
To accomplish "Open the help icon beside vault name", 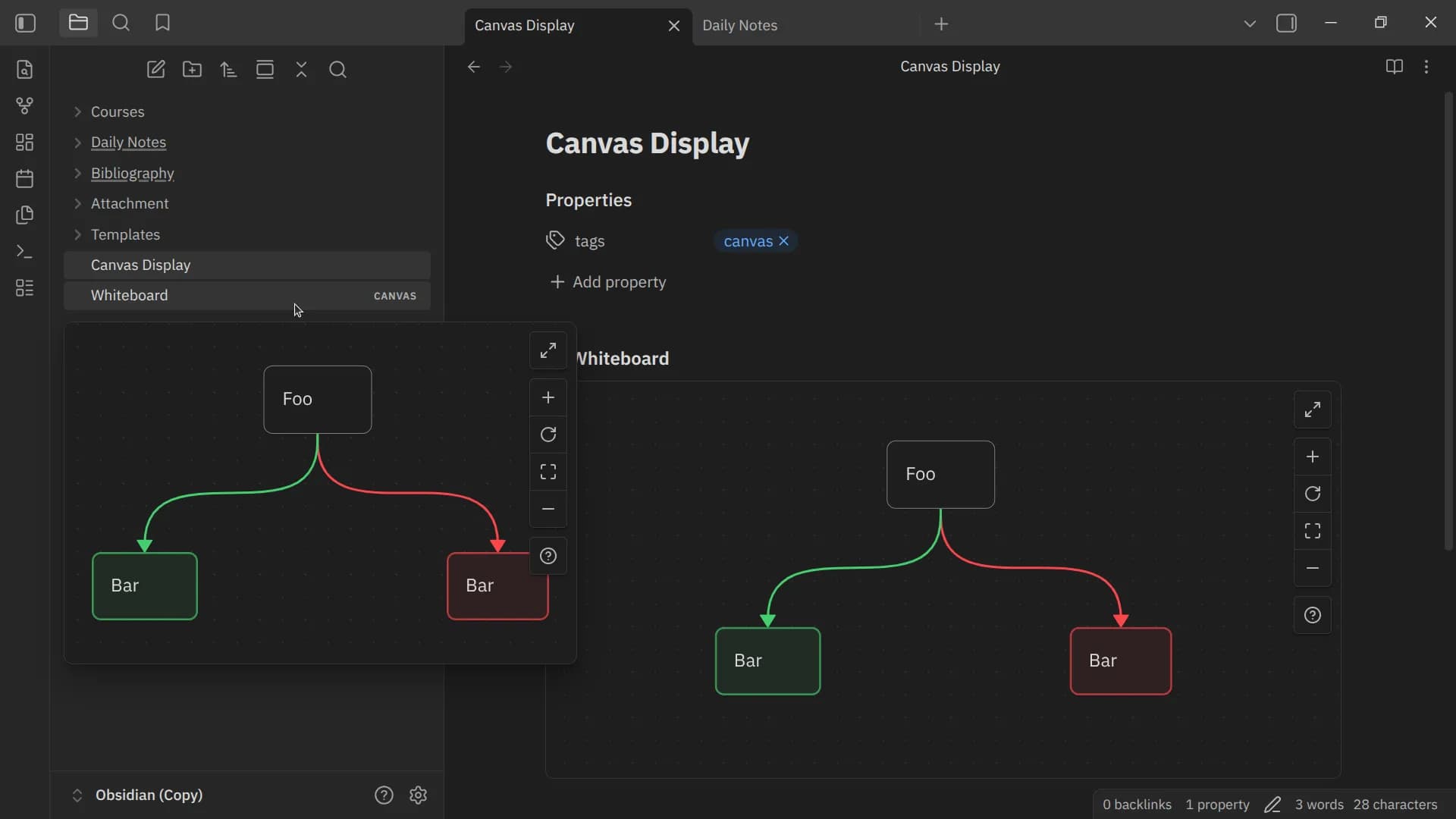I will pyautogui.click(x=384, y=795).
